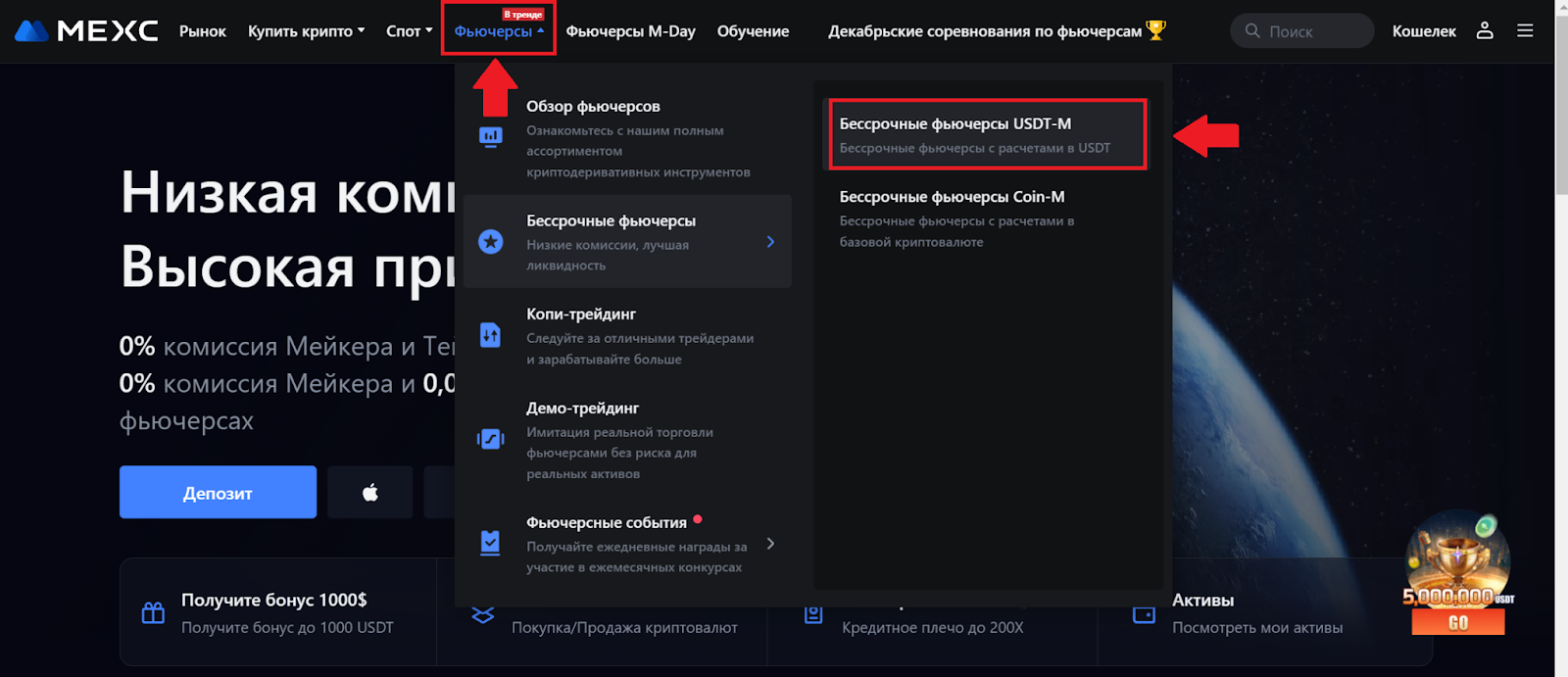
Task: Click the Получите бонус до 1000 USDT text
Action: click(x=287, y=627)
